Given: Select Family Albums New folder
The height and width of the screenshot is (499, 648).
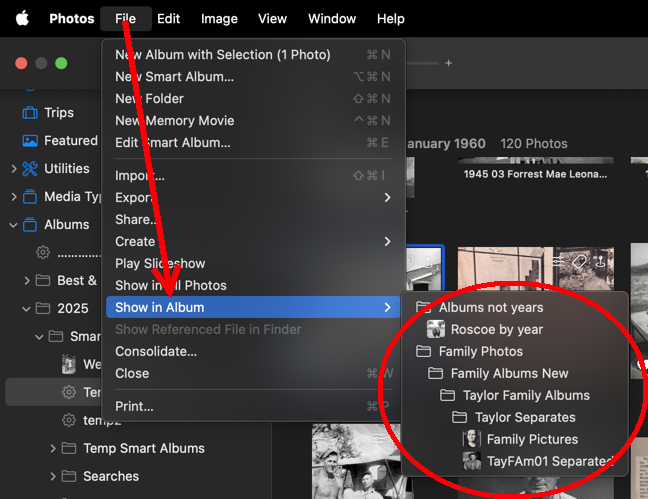Looking at the screenshot, I should pyautogui.click(x=515, y=373).
